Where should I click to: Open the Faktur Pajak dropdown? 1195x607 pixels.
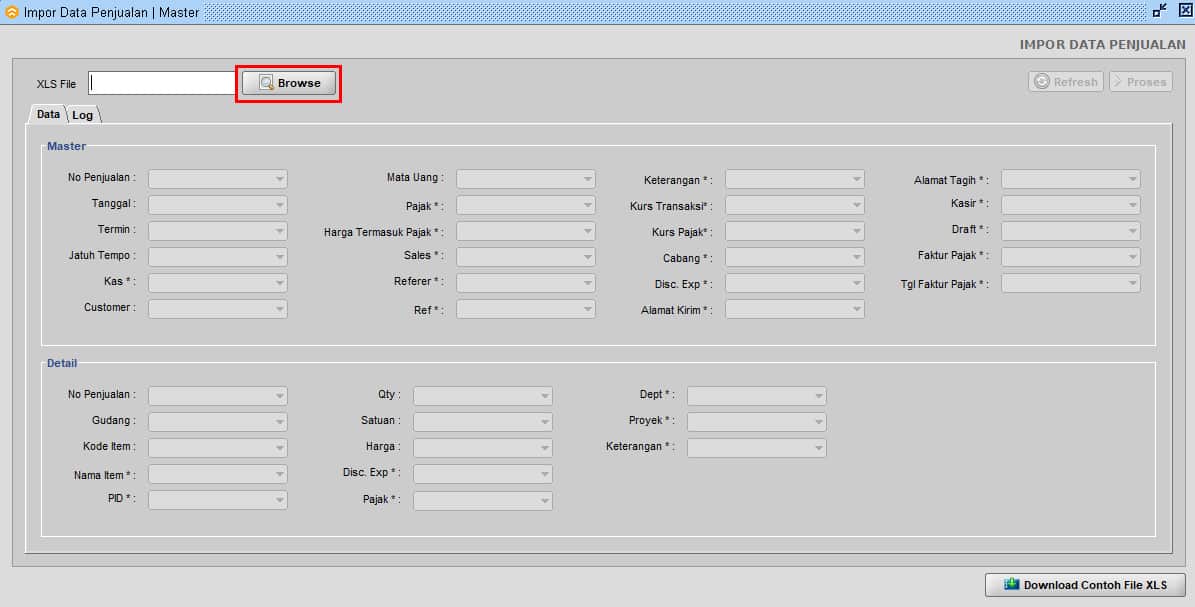point(1071,257)
